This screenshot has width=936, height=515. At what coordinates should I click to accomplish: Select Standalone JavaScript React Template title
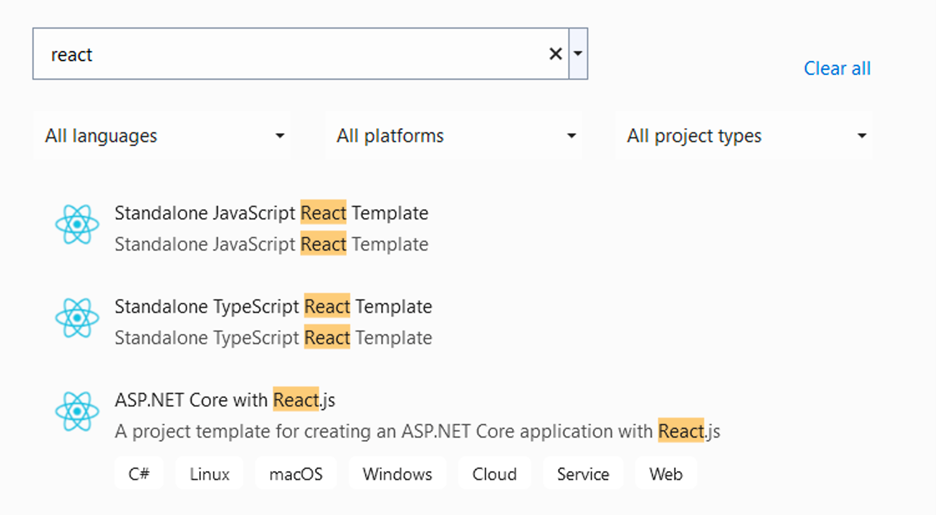[272, 212]
